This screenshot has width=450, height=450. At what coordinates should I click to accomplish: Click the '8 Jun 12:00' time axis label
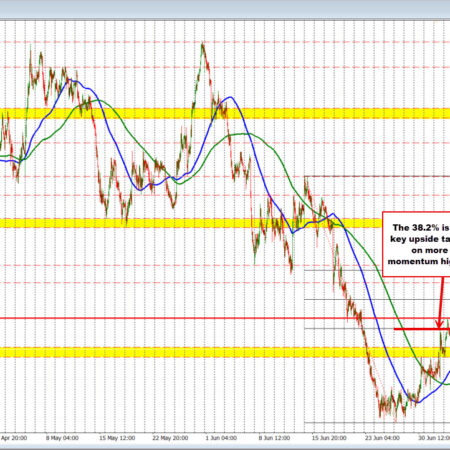pos(274,438)
